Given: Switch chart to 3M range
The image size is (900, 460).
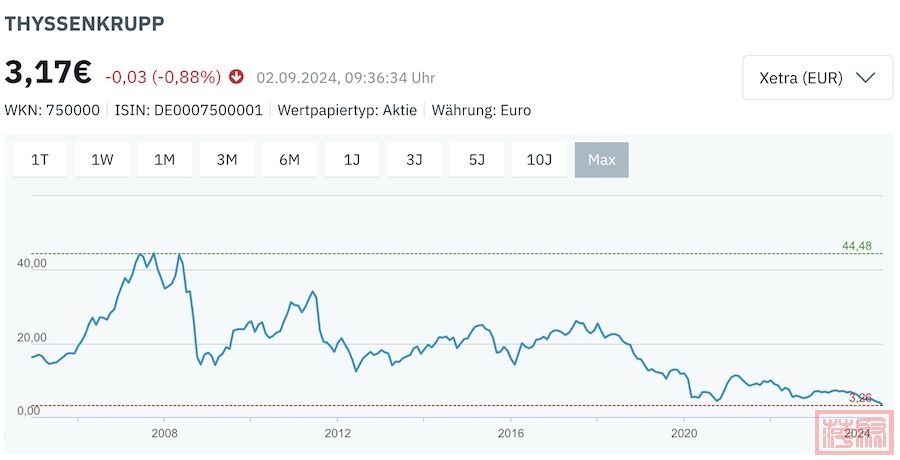Looking at the screenshot, I should [x=227, y=160].
